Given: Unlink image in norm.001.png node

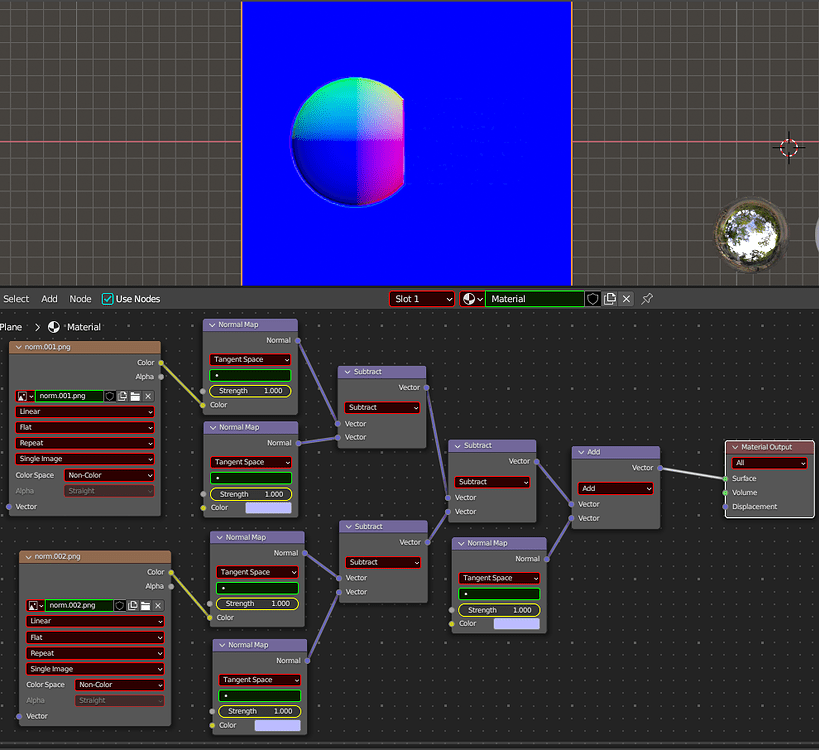Looking at the screenshot, I should pos(148,396).
